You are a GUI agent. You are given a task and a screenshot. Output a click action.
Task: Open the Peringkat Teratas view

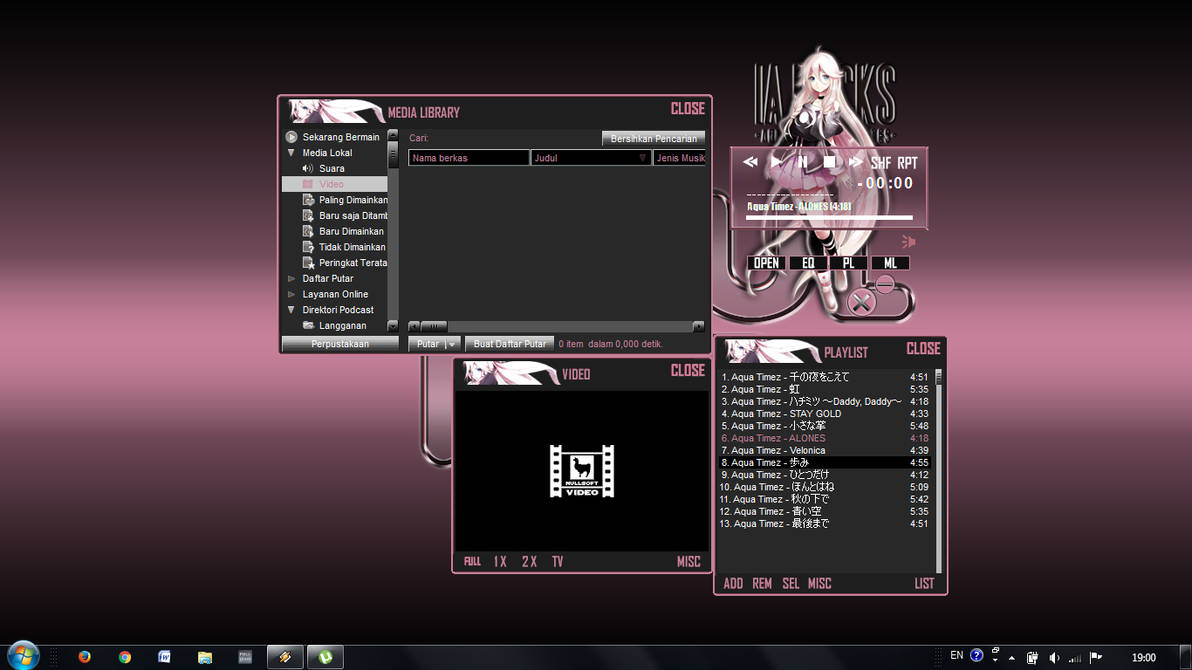[x=344, y=263]
